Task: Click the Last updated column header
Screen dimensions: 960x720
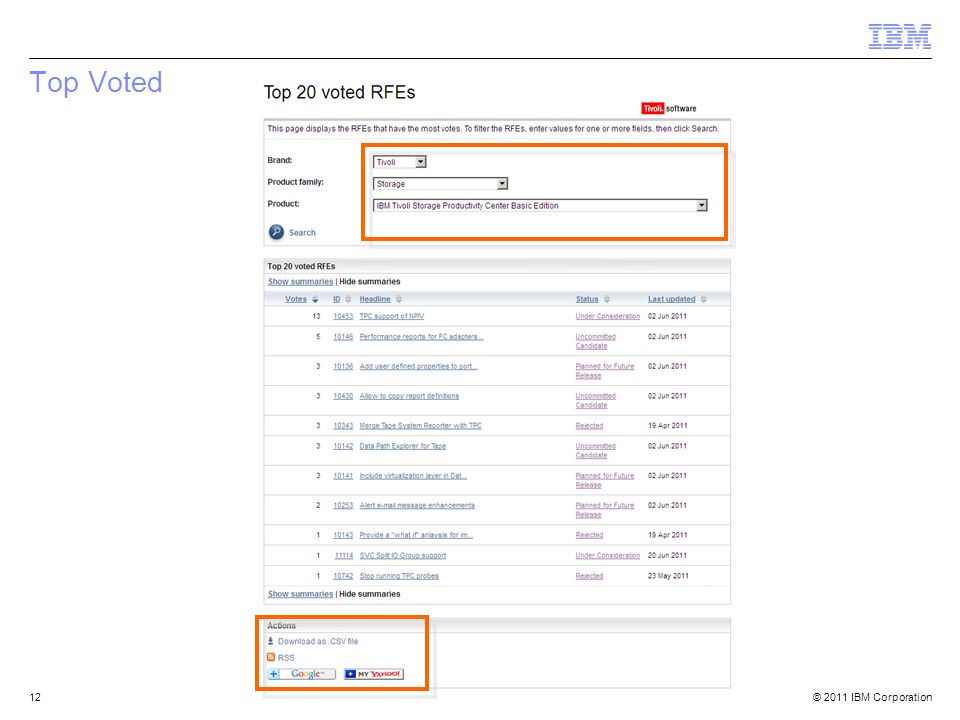Action: click(x=672, y=299)
